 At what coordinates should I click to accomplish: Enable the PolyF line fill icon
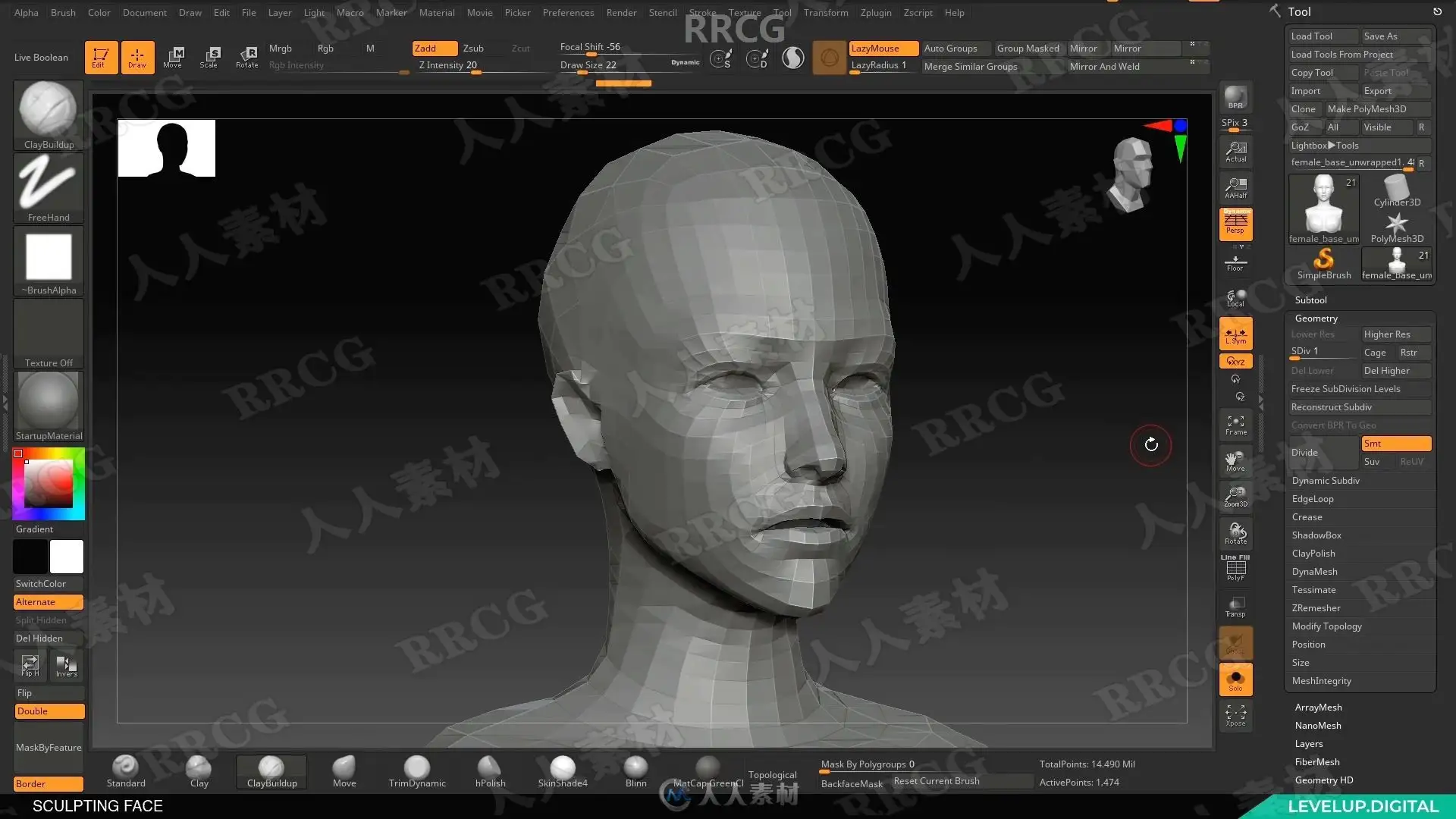tap(1235, 568)
